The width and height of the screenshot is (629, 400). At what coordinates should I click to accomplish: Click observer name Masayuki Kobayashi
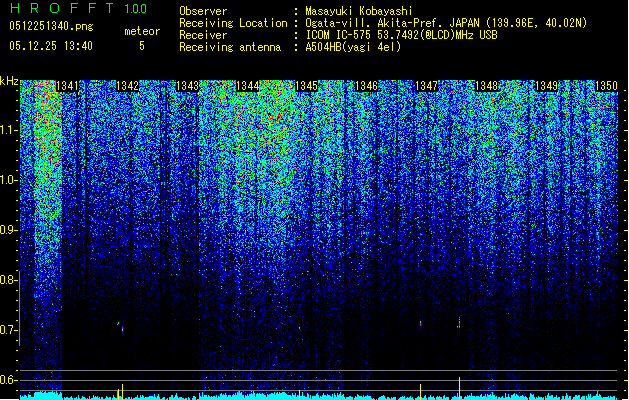[359, 11]
